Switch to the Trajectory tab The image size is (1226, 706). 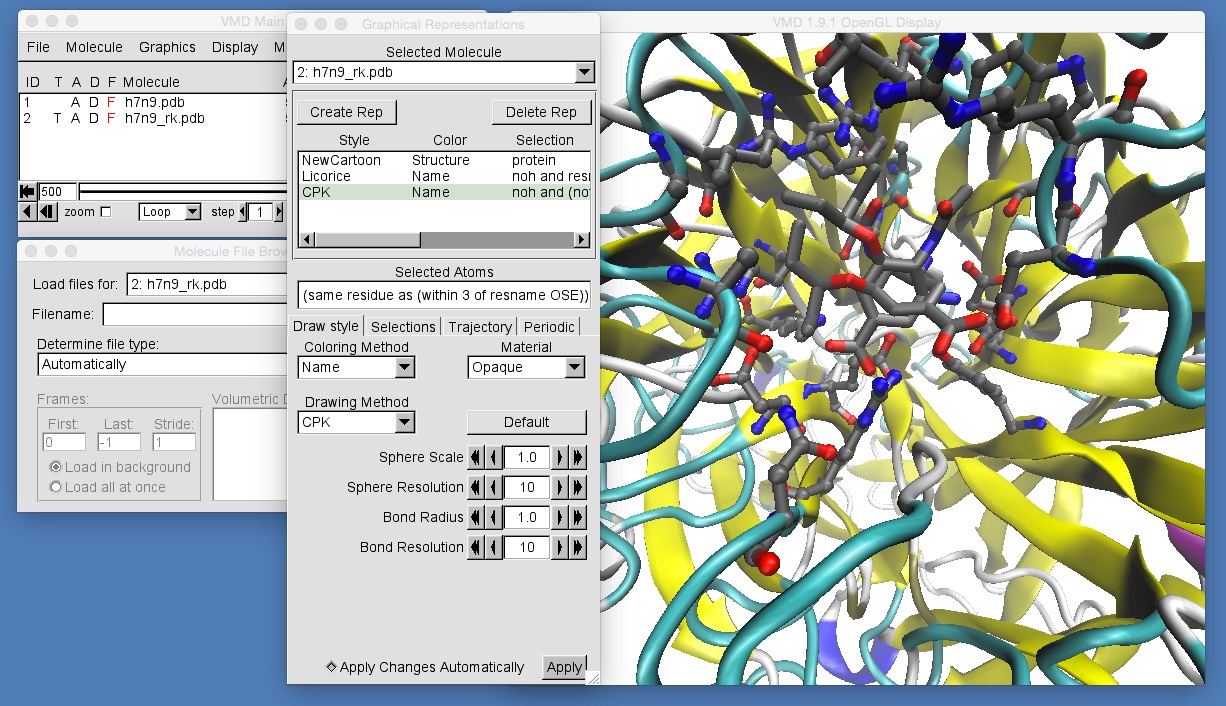click(x=480, y=326)
